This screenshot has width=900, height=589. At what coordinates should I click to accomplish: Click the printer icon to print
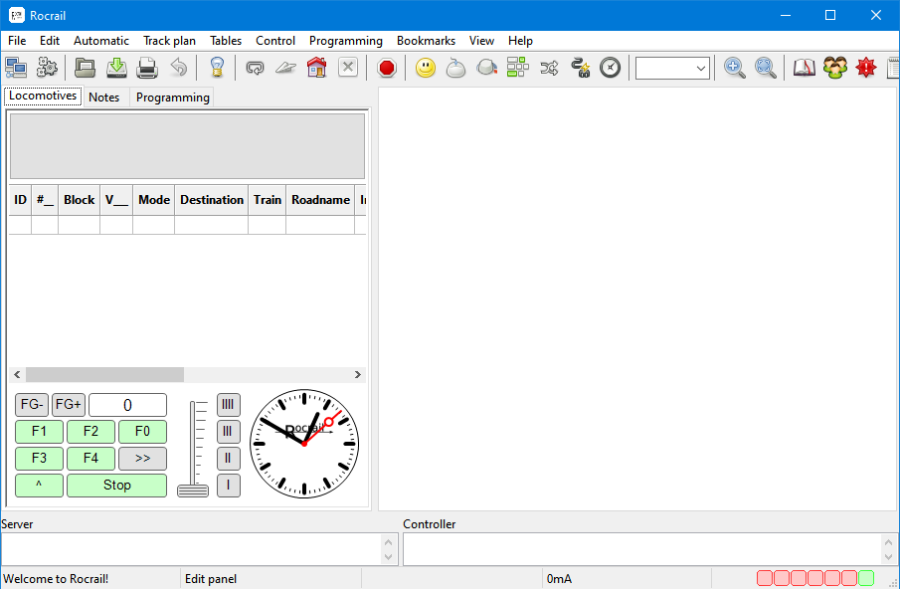point(147,68)
